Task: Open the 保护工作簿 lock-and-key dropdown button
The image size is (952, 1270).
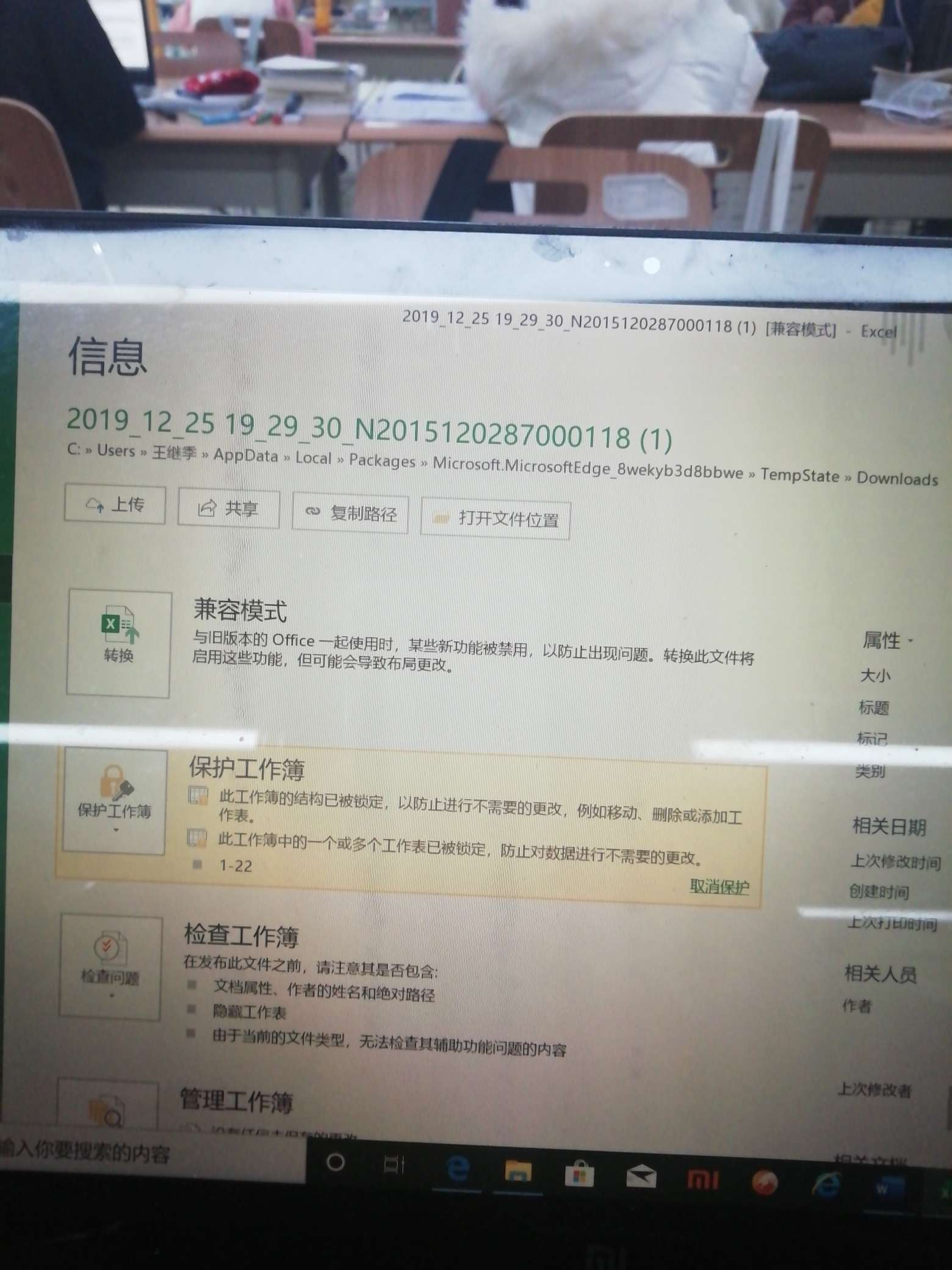Action: pos(115,801)
